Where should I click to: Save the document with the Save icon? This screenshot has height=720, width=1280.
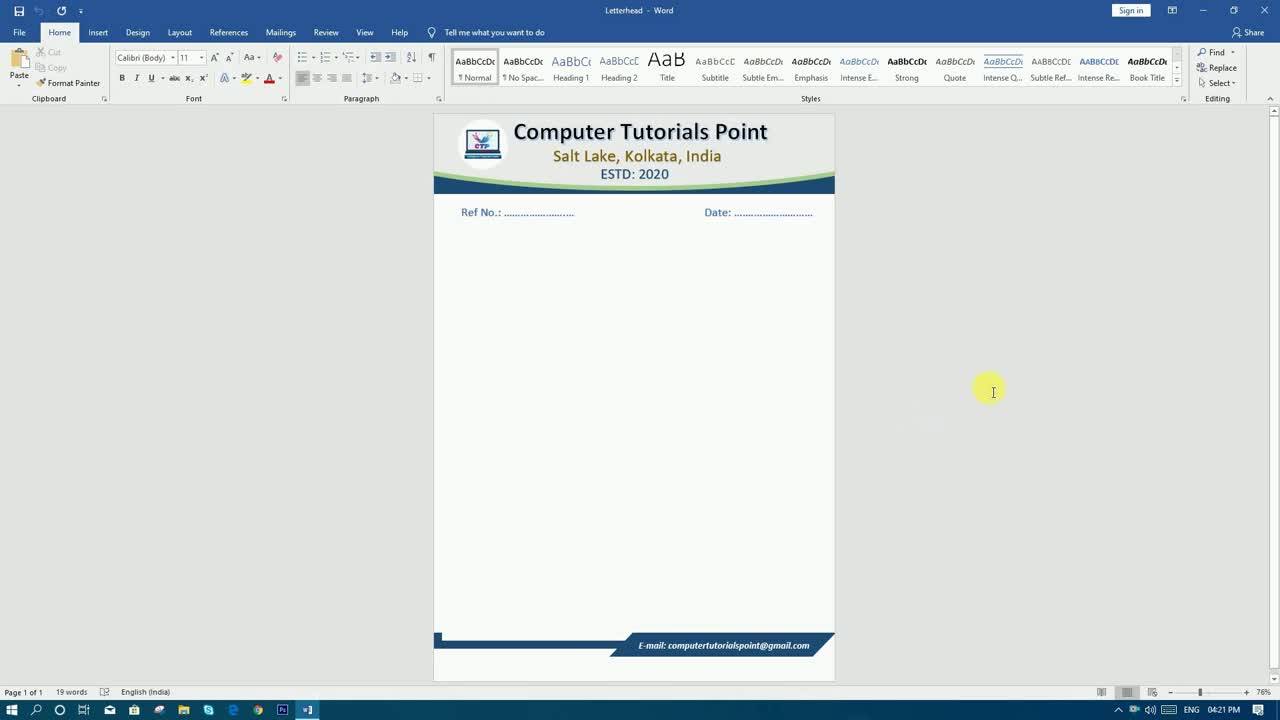[x=18, y=11]
